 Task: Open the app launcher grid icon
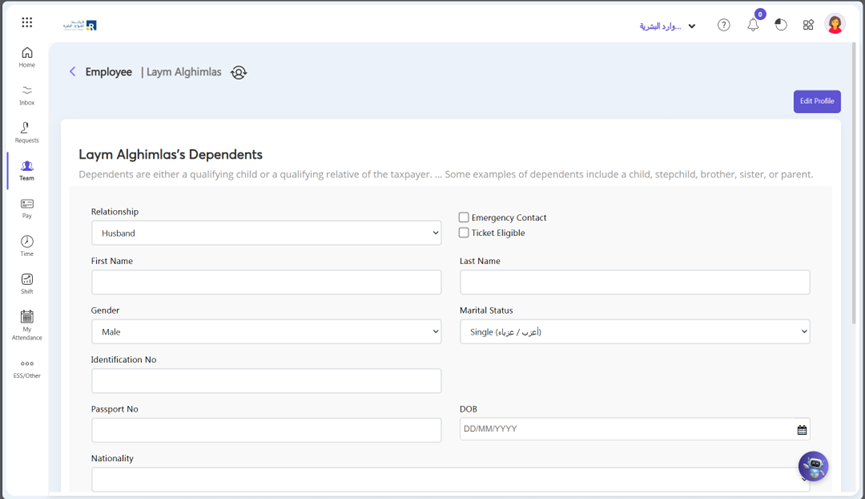[27, 22]
